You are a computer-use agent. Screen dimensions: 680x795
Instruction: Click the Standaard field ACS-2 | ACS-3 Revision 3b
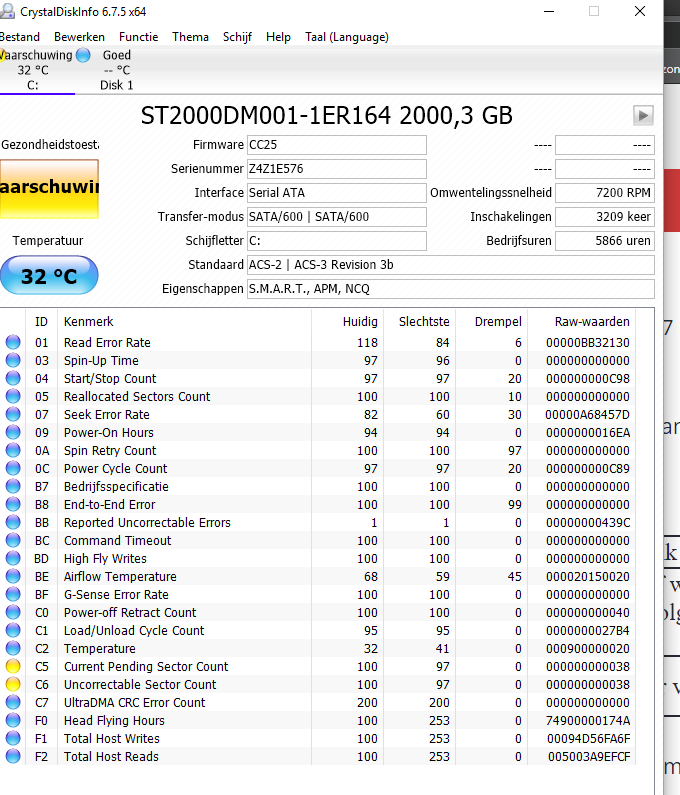click(451, 265)
